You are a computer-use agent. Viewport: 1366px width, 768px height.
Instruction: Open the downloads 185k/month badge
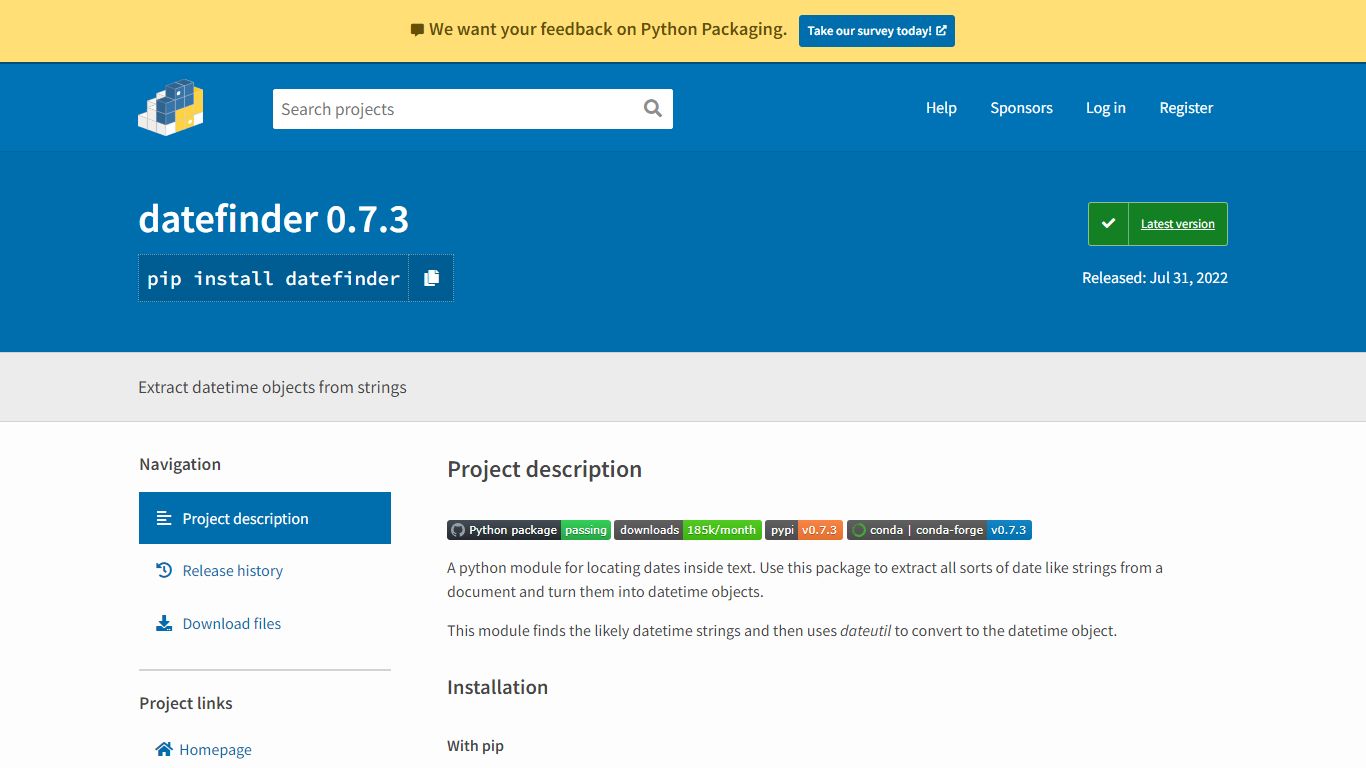[688, 530]
